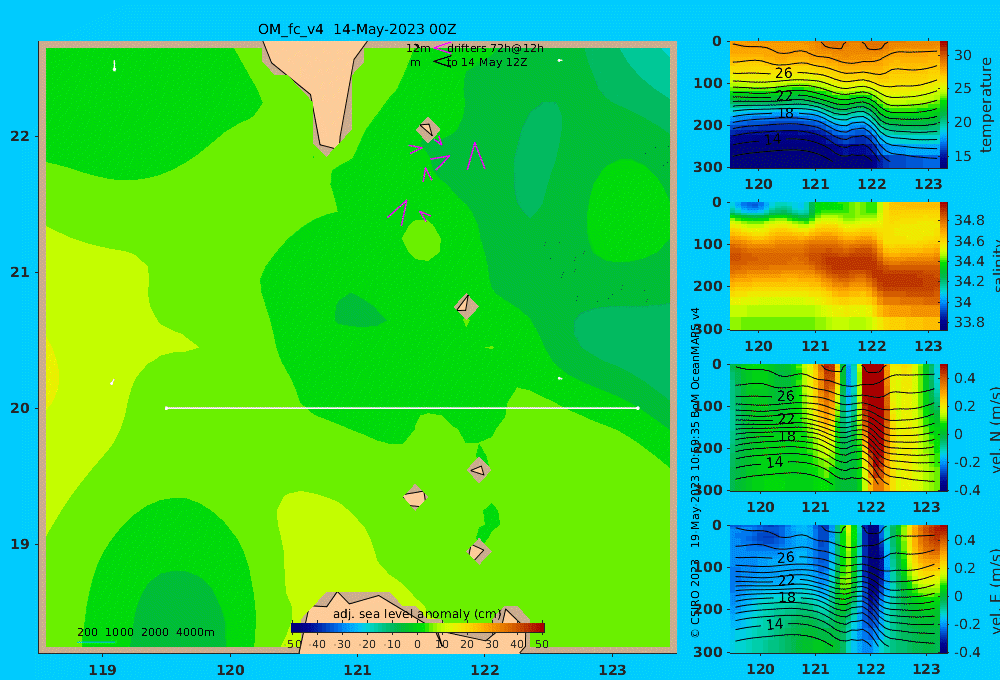Click the 'temperature' color bar axis label

[x=986, y=105]
